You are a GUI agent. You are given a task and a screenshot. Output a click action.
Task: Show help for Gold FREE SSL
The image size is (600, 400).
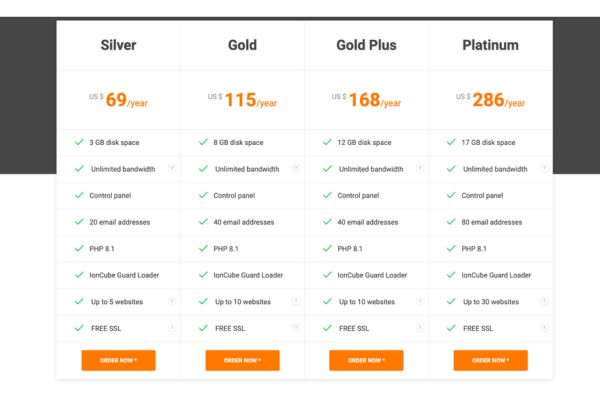[x=296, y=328]
